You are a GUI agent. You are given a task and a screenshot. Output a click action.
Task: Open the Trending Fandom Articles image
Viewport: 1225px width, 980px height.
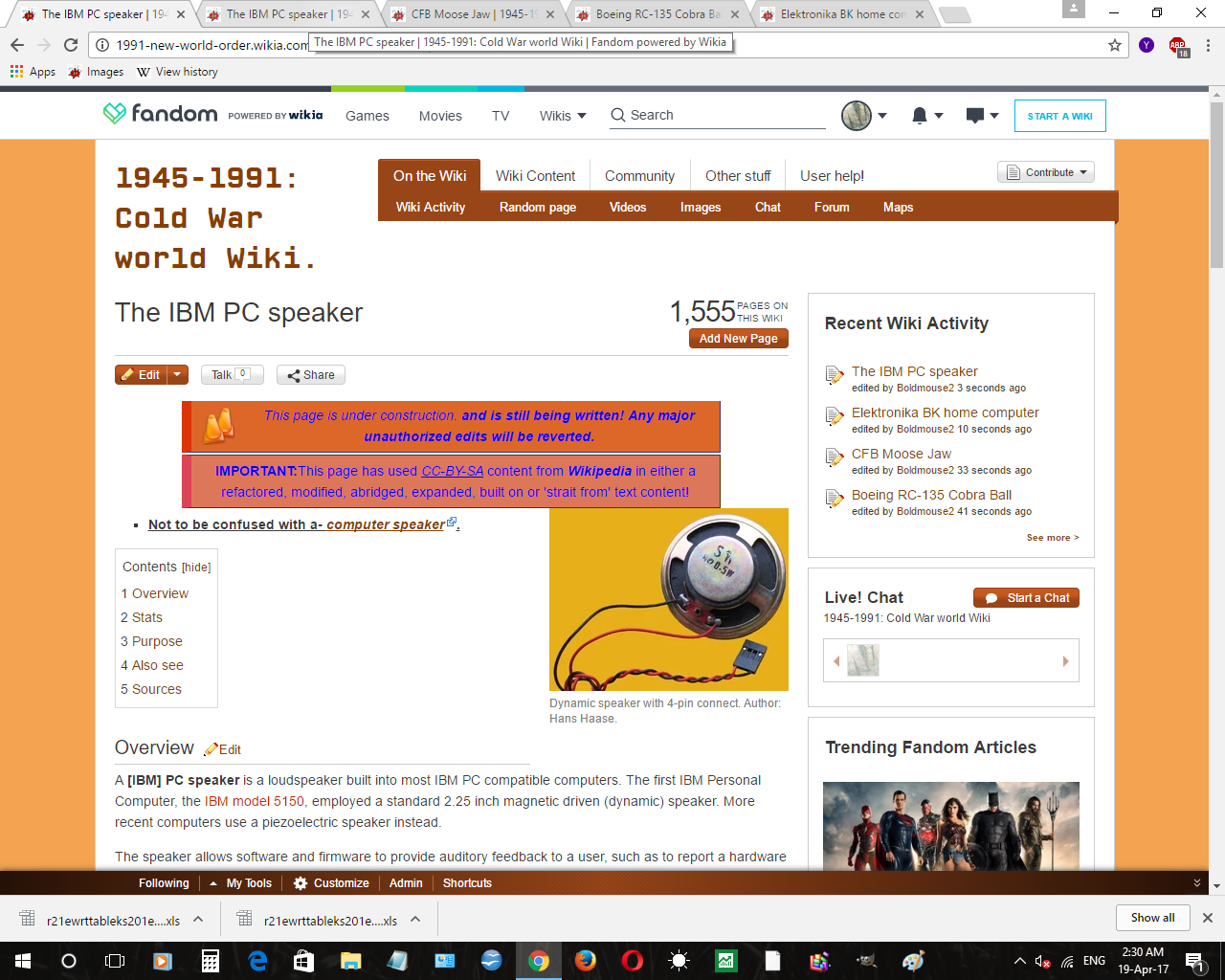tap(951, 825)
